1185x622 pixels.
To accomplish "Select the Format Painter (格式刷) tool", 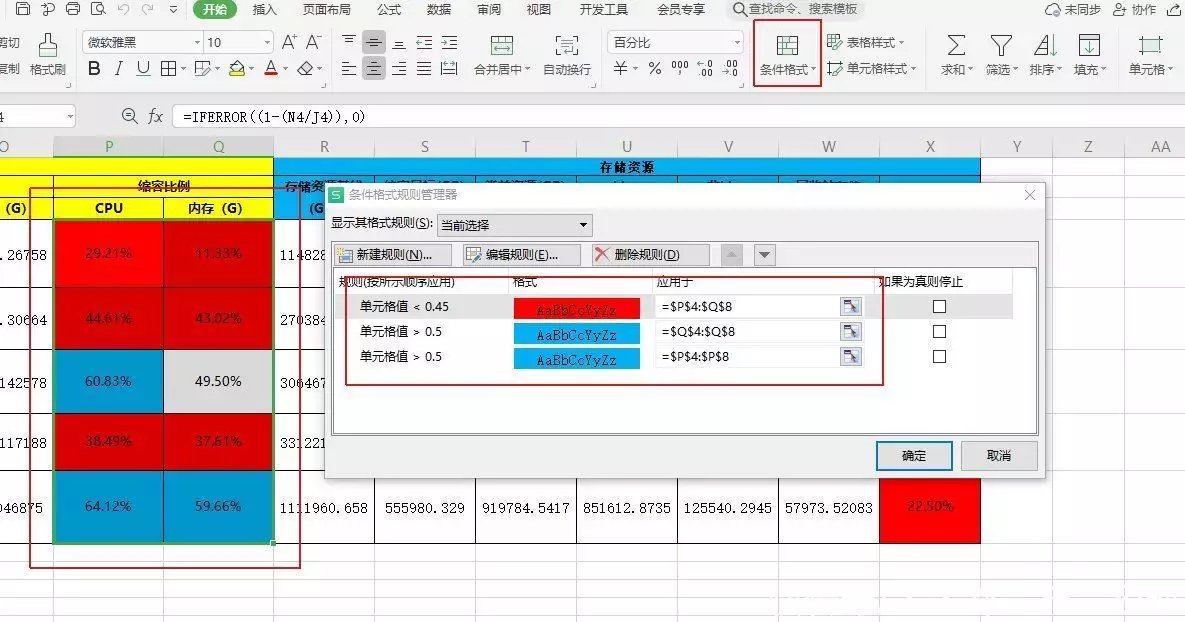I will [48, 54].
